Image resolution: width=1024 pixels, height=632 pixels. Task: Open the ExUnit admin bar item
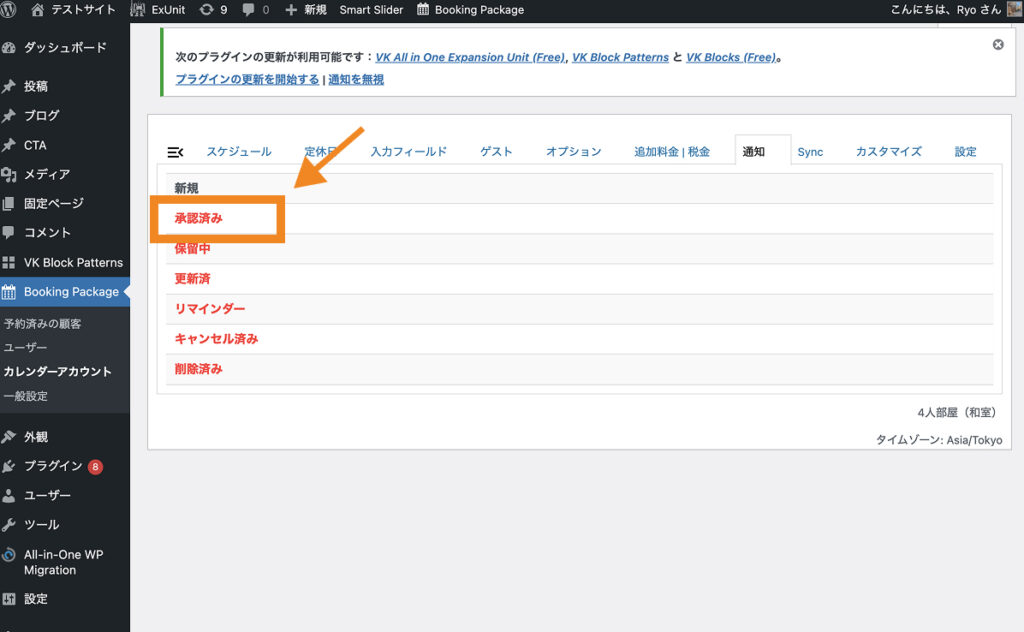[x=158, y=10]
